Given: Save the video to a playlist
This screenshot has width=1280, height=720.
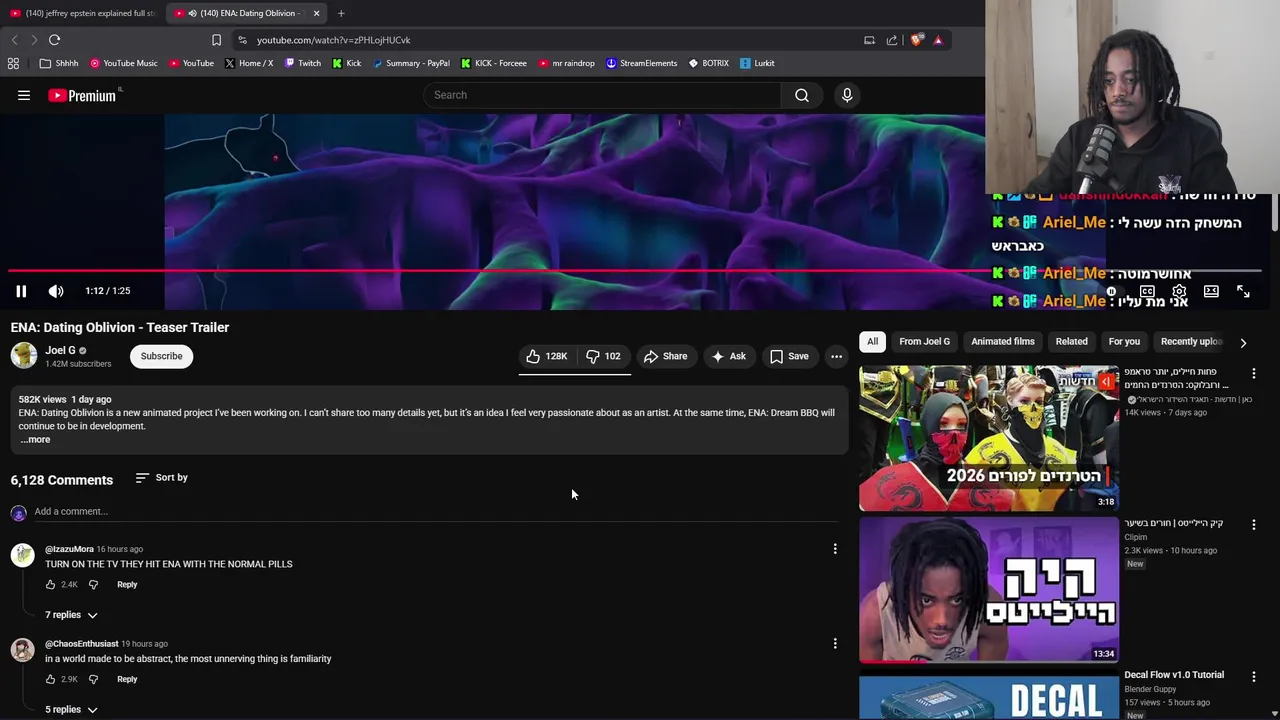Looking at the screenshot, I should (789, 356).
